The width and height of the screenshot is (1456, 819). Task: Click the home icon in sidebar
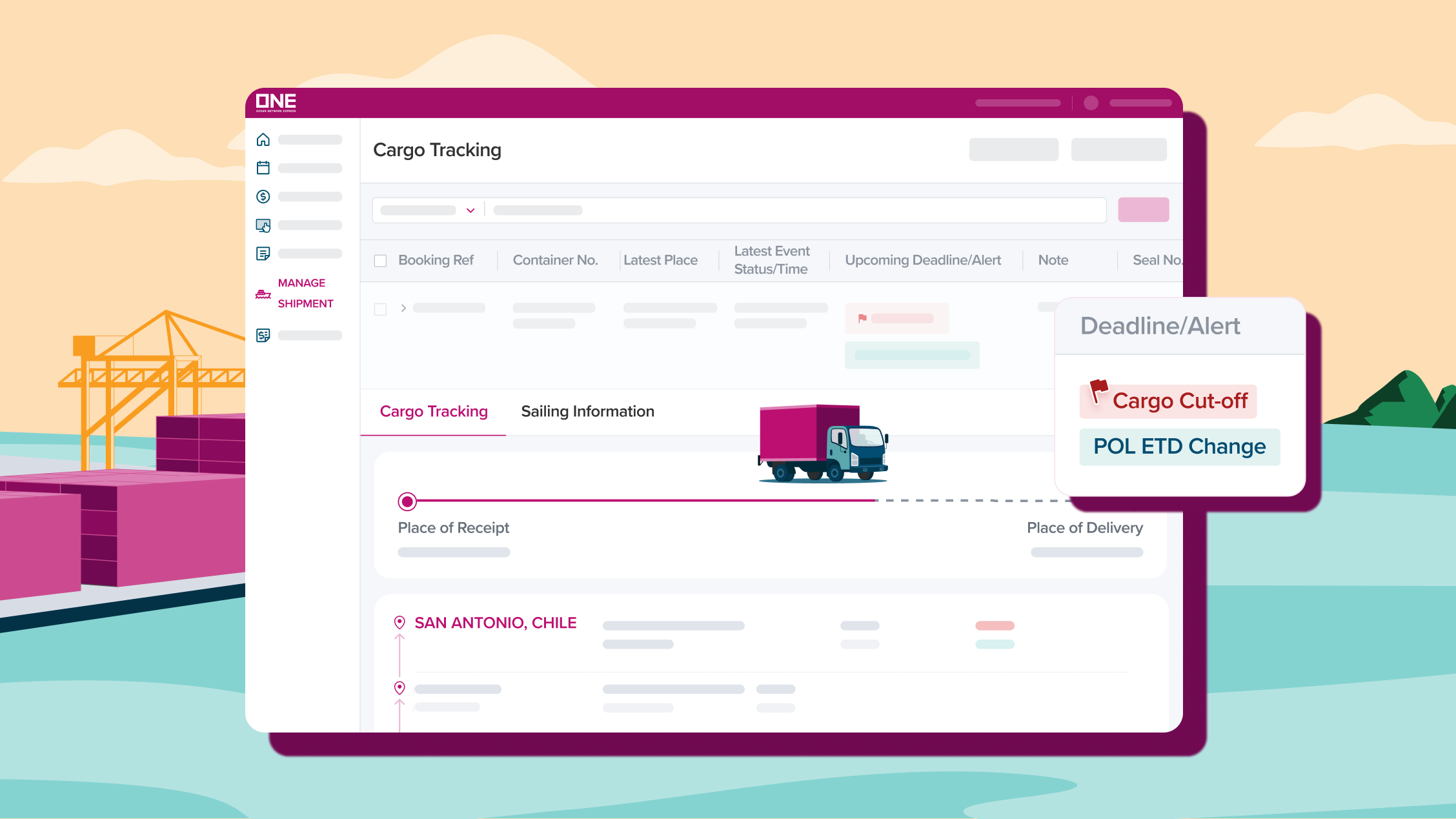point(263,140)
